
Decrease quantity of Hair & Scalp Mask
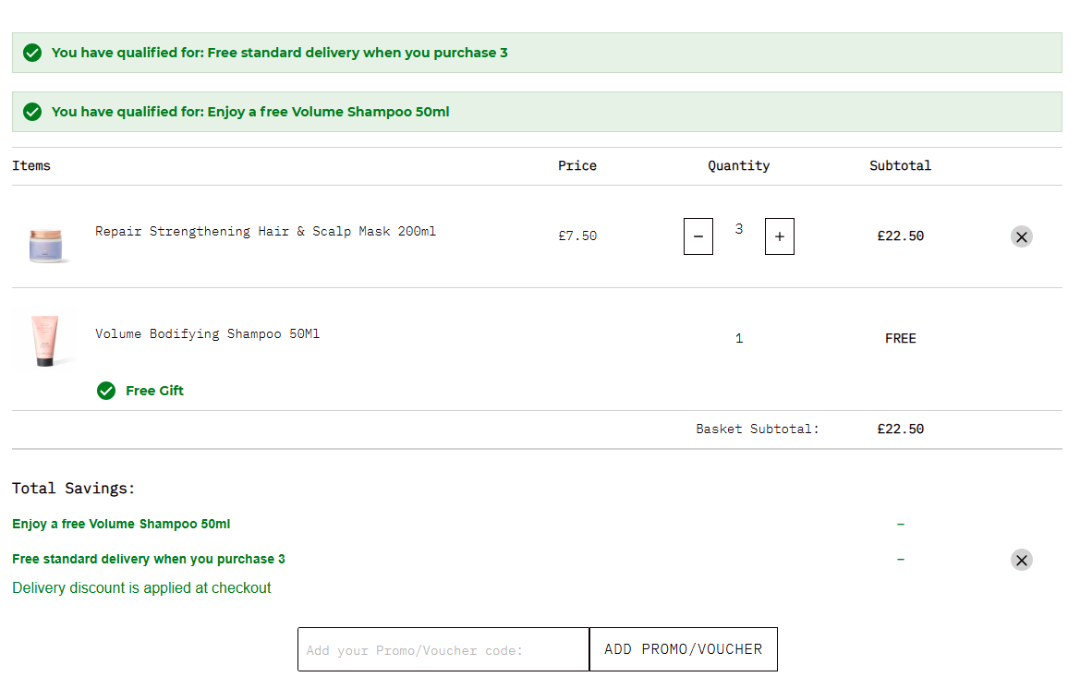click(698, 237)
